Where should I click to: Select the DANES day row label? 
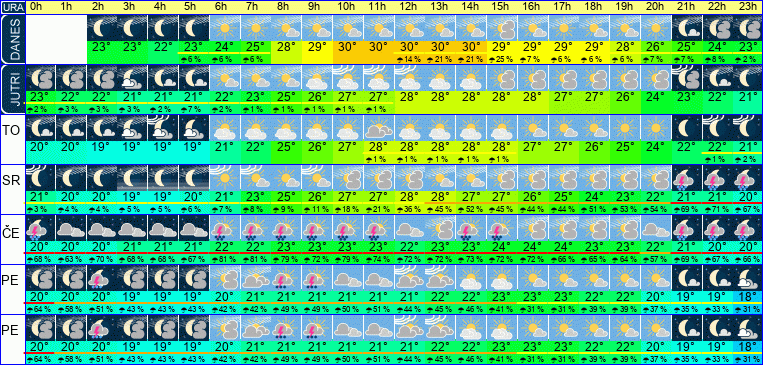click(12, 39)
